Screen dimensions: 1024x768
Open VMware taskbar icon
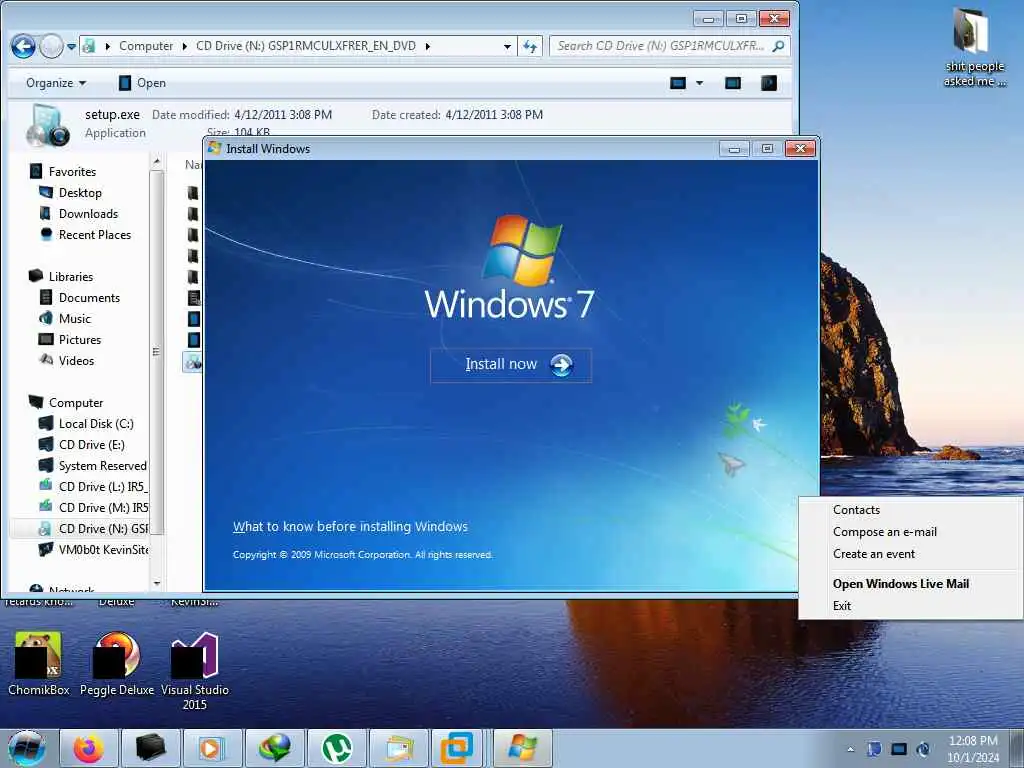tap(457, 748)
